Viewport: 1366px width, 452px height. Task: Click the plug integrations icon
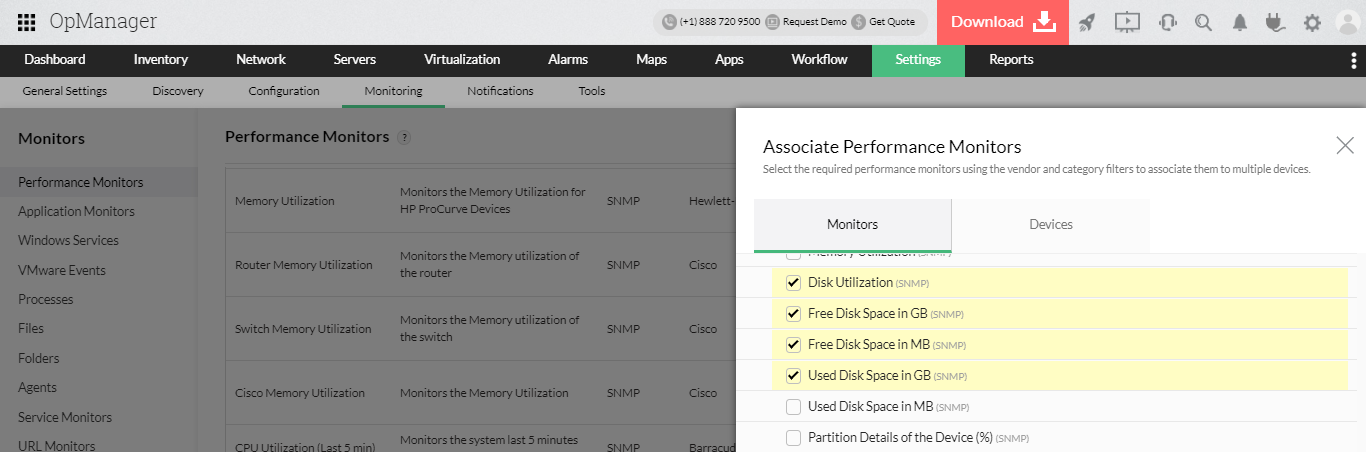pos(1276,22)
